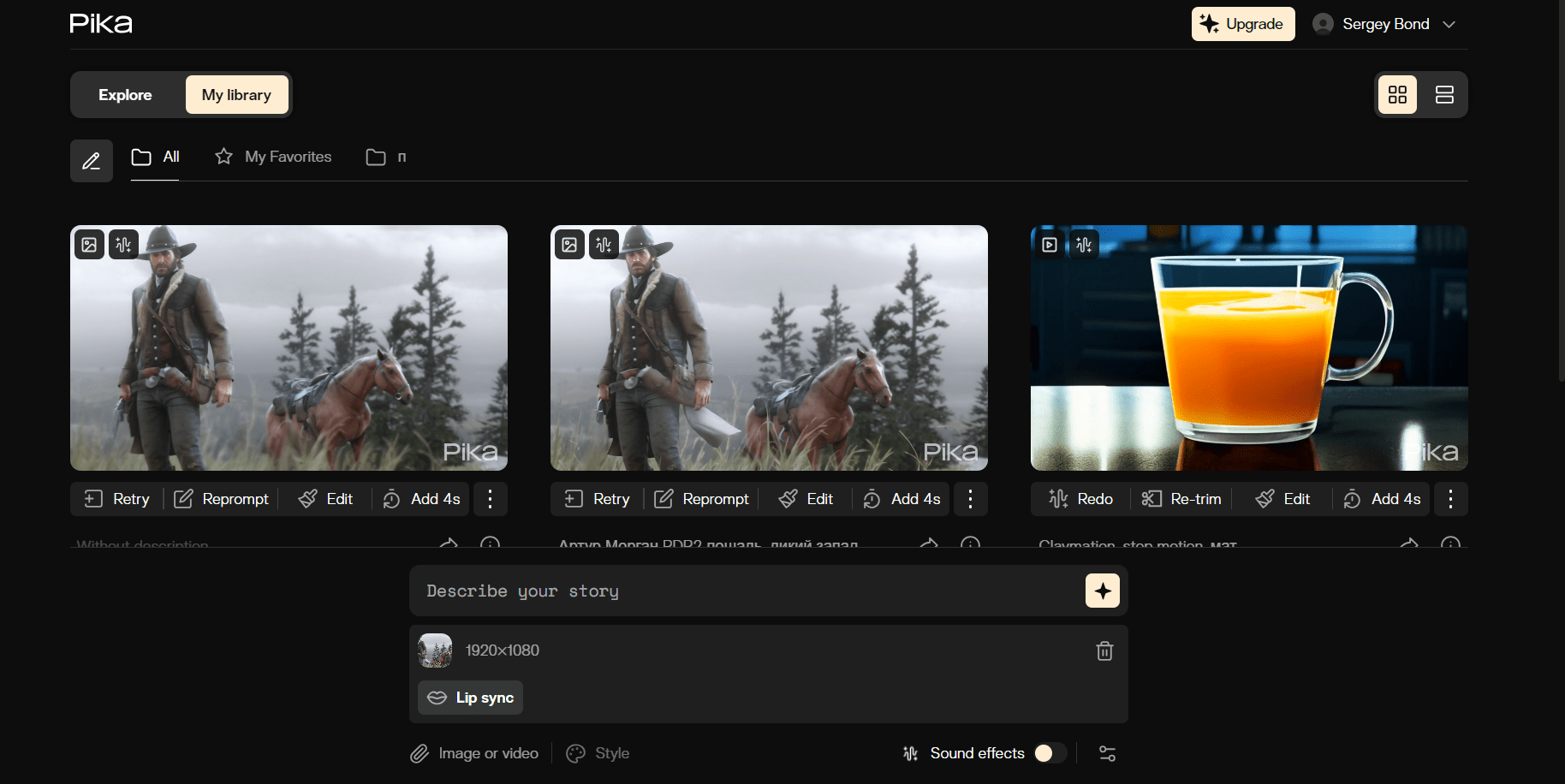The height and width of the screenshot is (784, 1565).
Task: Open the folder named п
Action: click(x=386, y=157)
